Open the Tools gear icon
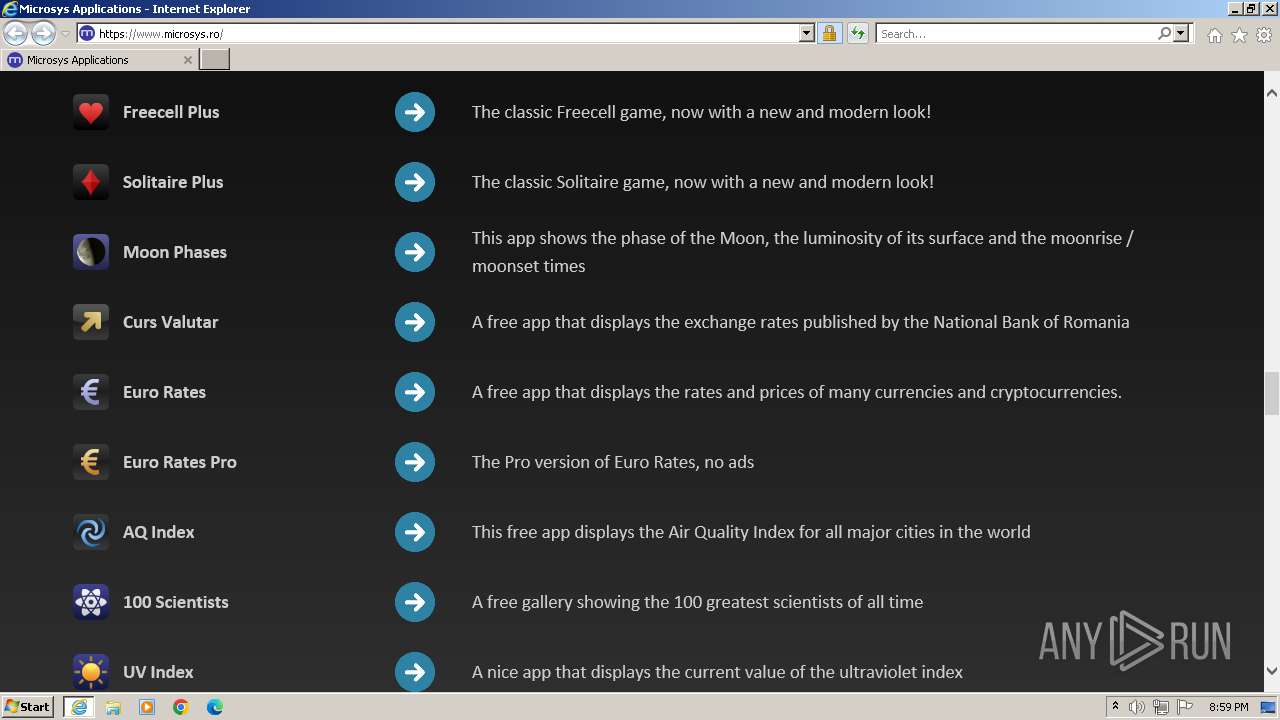Image resolution: width=1280 pixels, height=720 pixels. click(1264, 35)
